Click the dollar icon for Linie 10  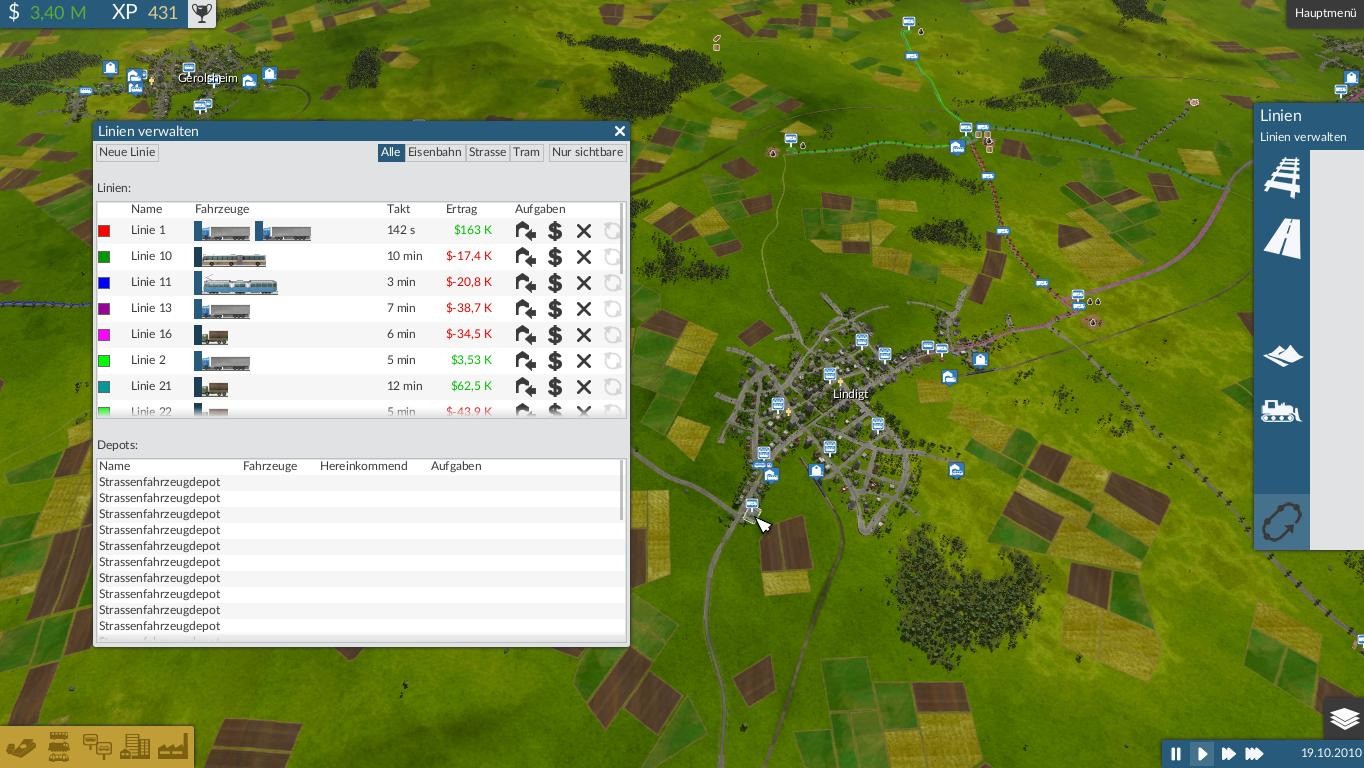555,257
